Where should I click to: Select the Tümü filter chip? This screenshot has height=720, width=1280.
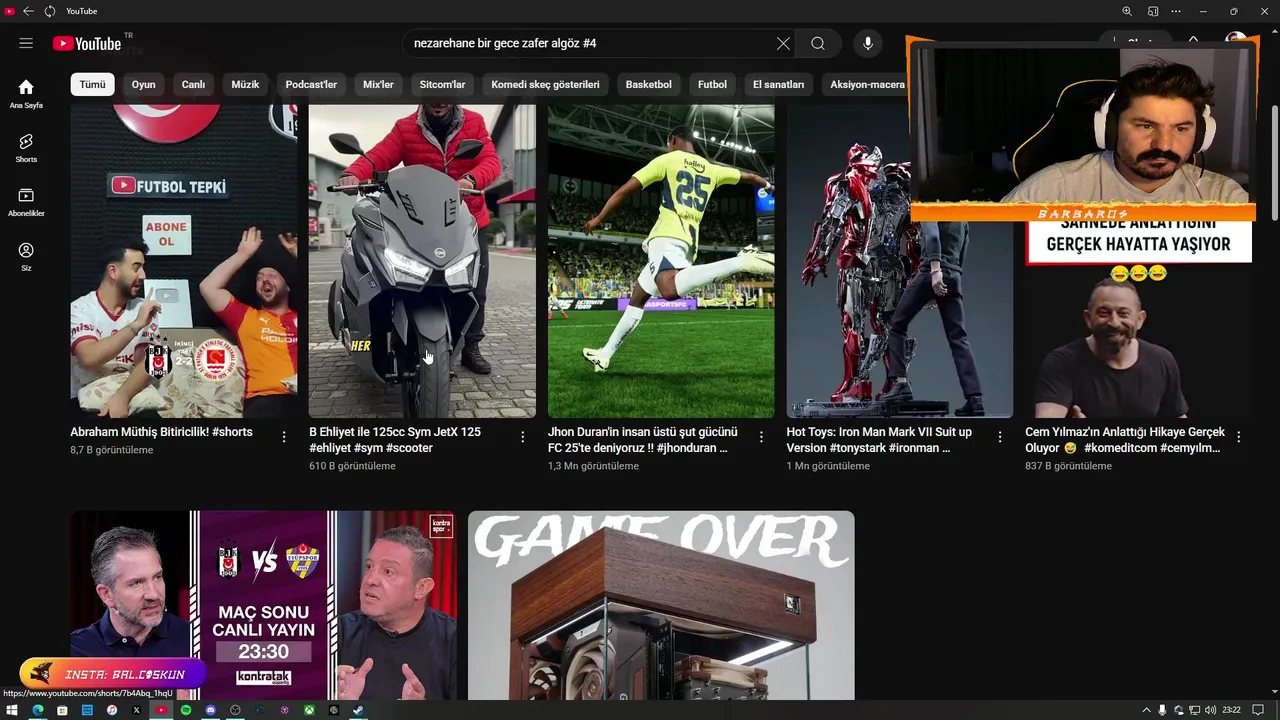[x=92, y=85]
